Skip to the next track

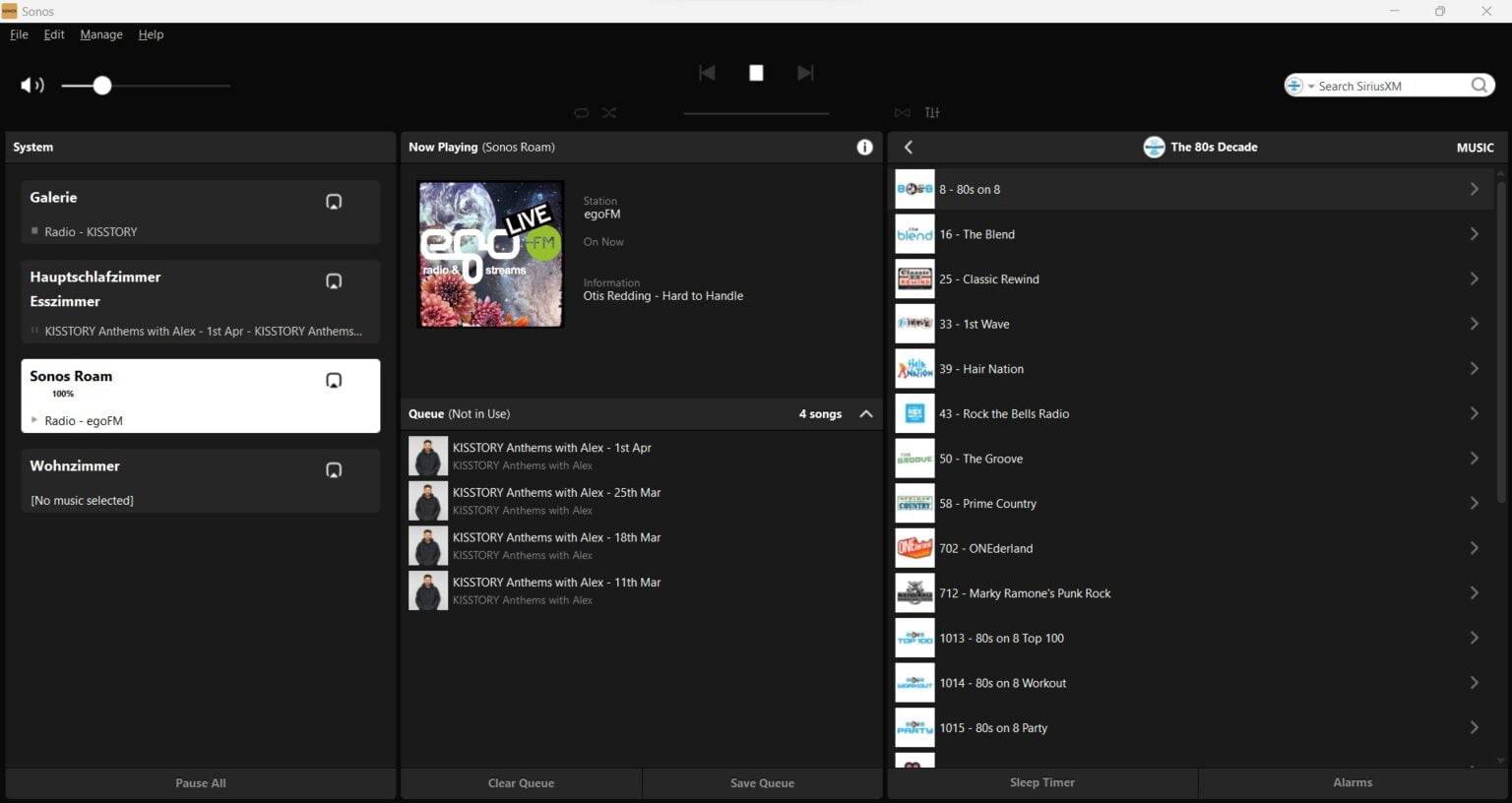point(805,72)
